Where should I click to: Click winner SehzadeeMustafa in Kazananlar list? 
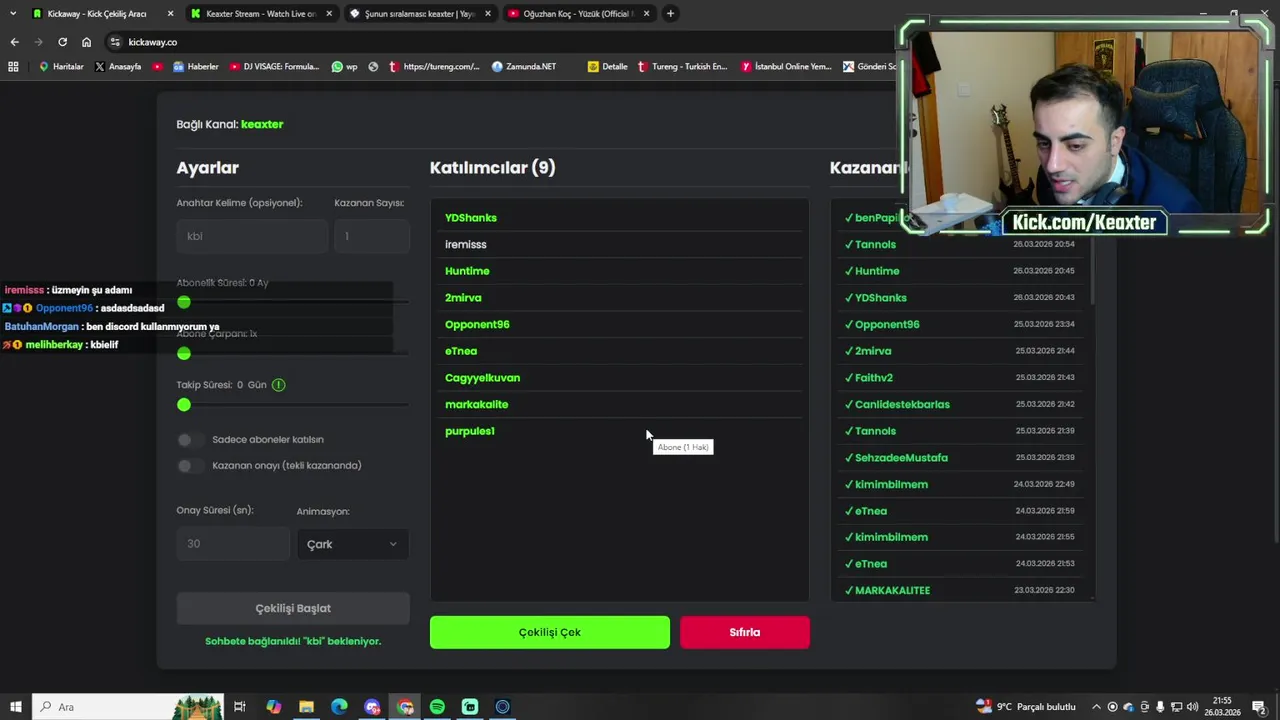(x=901, y=458)
